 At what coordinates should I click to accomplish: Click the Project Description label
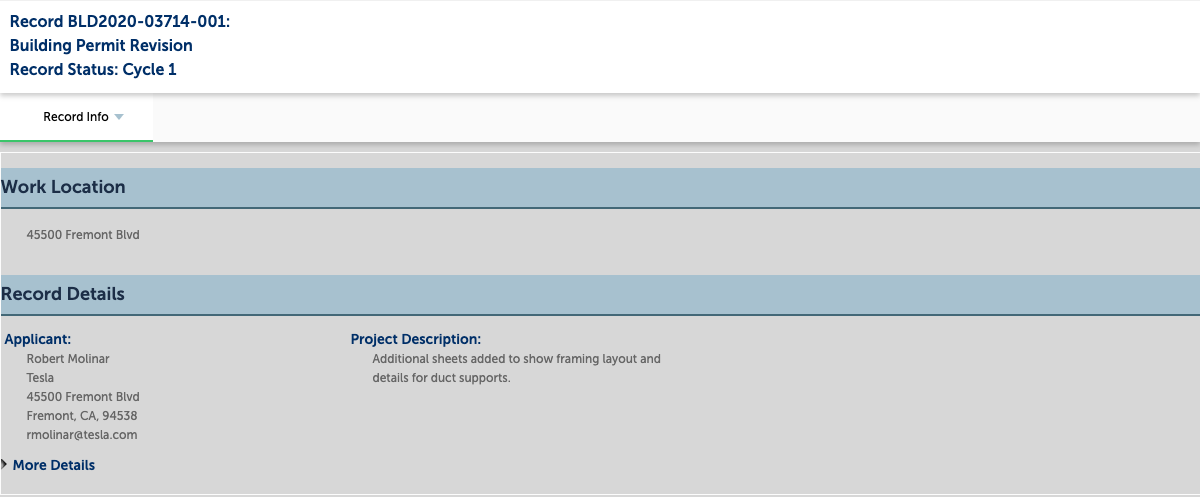[416, 340]
